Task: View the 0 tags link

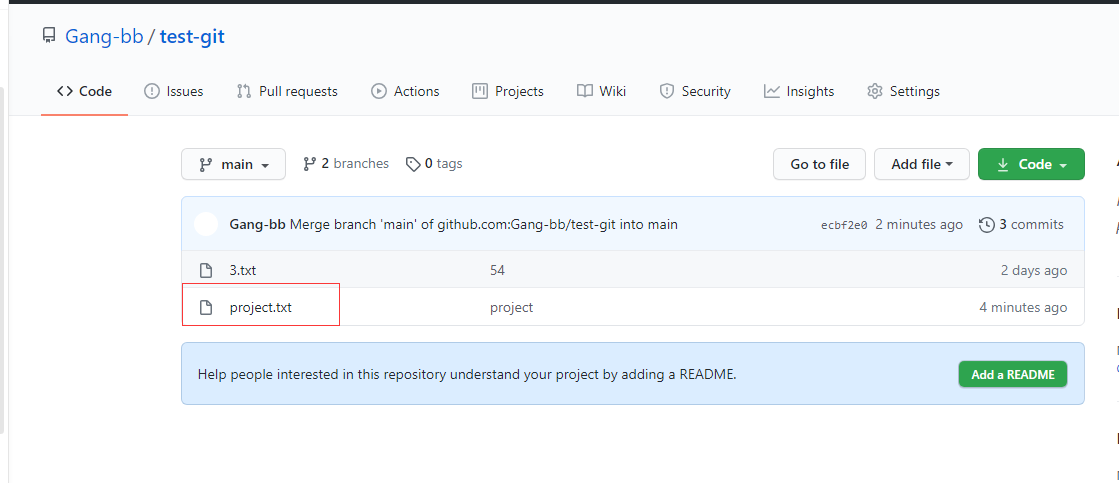Action: (x=434, y=163)
